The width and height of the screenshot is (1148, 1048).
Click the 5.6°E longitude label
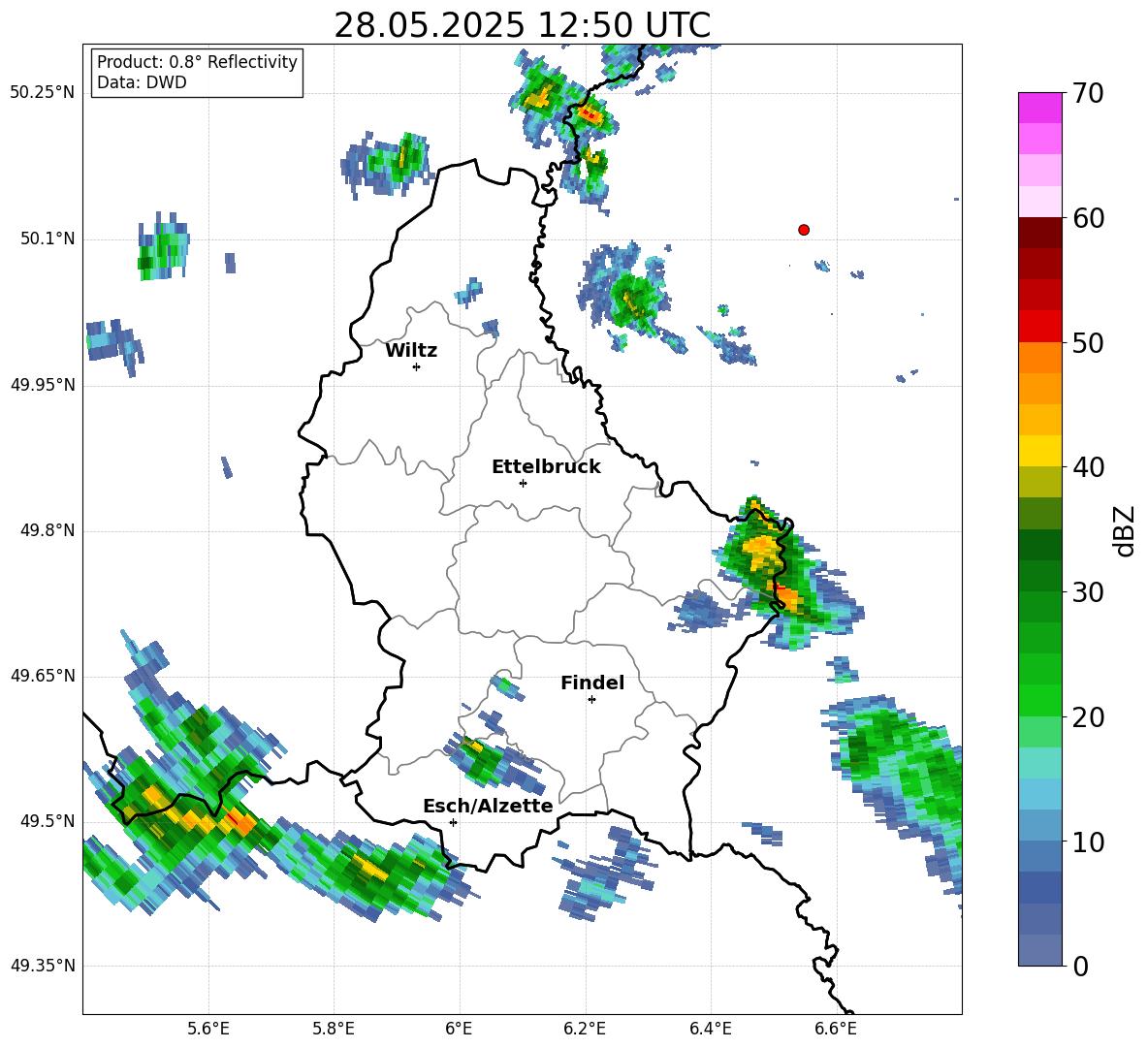click(x=207, y=1029)
